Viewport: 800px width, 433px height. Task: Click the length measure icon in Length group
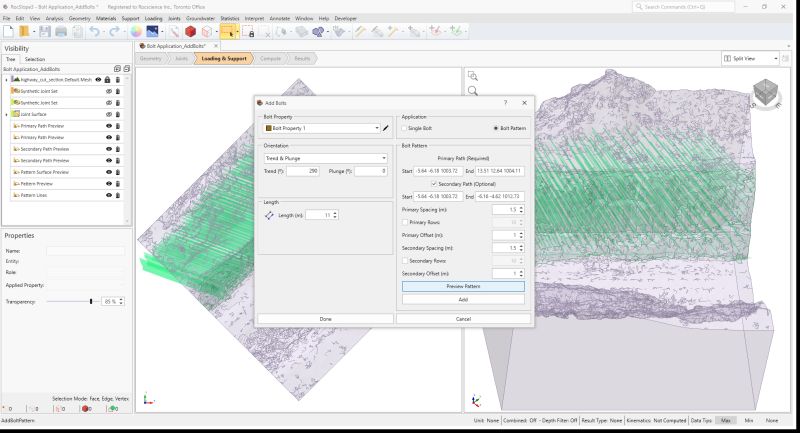(269, 215)
